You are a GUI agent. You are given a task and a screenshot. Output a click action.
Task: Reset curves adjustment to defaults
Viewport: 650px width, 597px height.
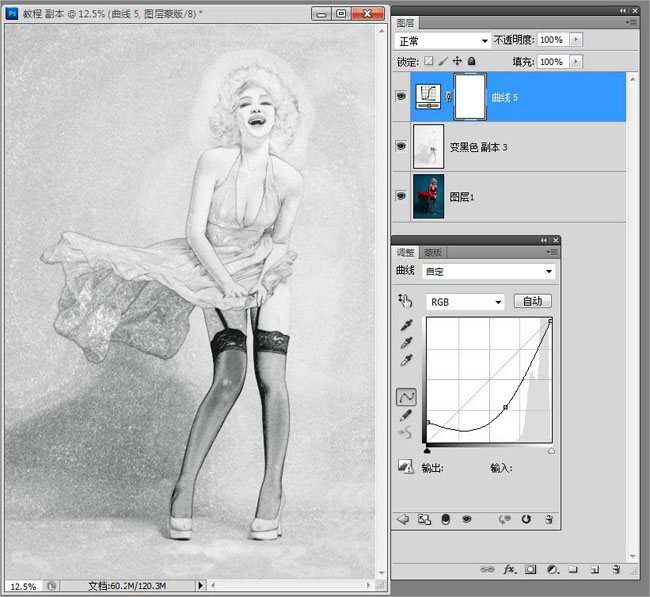point(526,519)
